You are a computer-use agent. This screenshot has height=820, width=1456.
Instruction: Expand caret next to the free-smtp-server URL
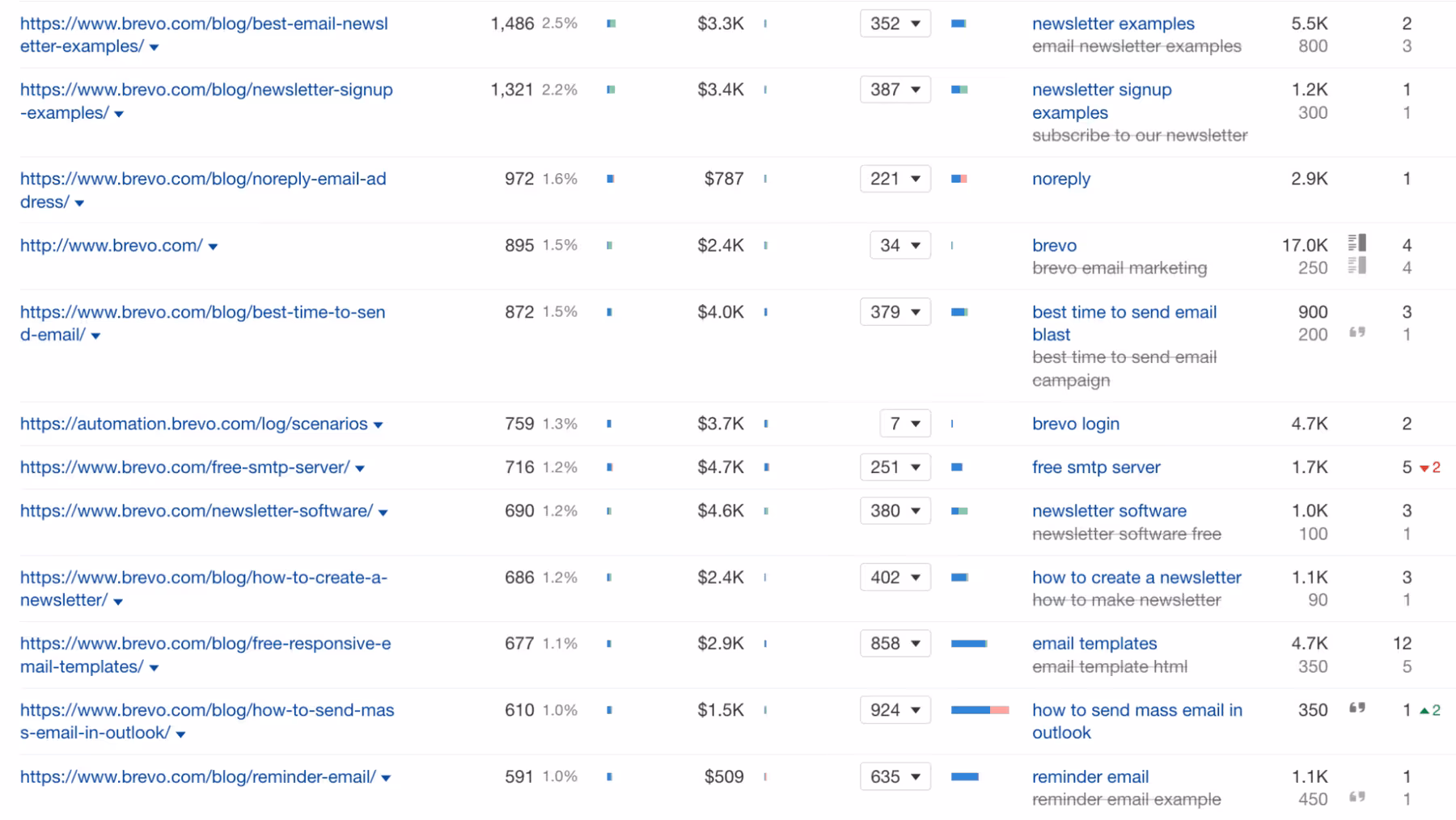tap(360, 468)
